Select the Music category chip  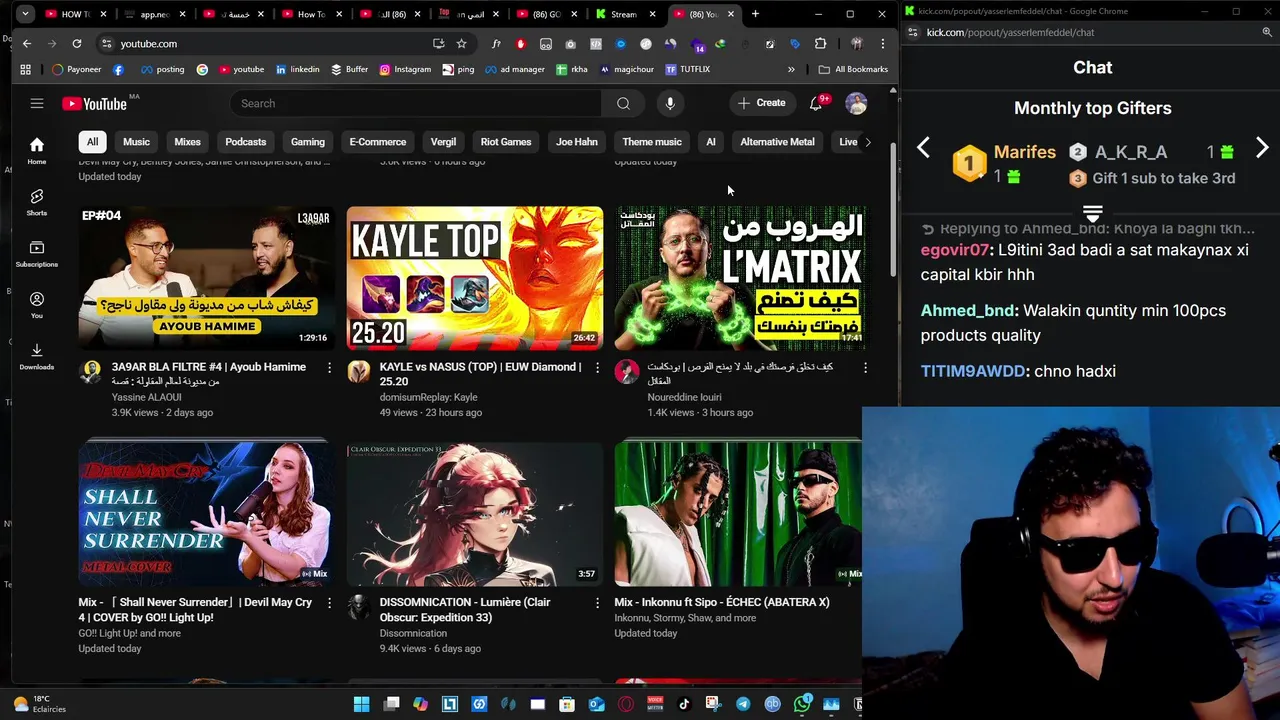[x=136, y=142]
